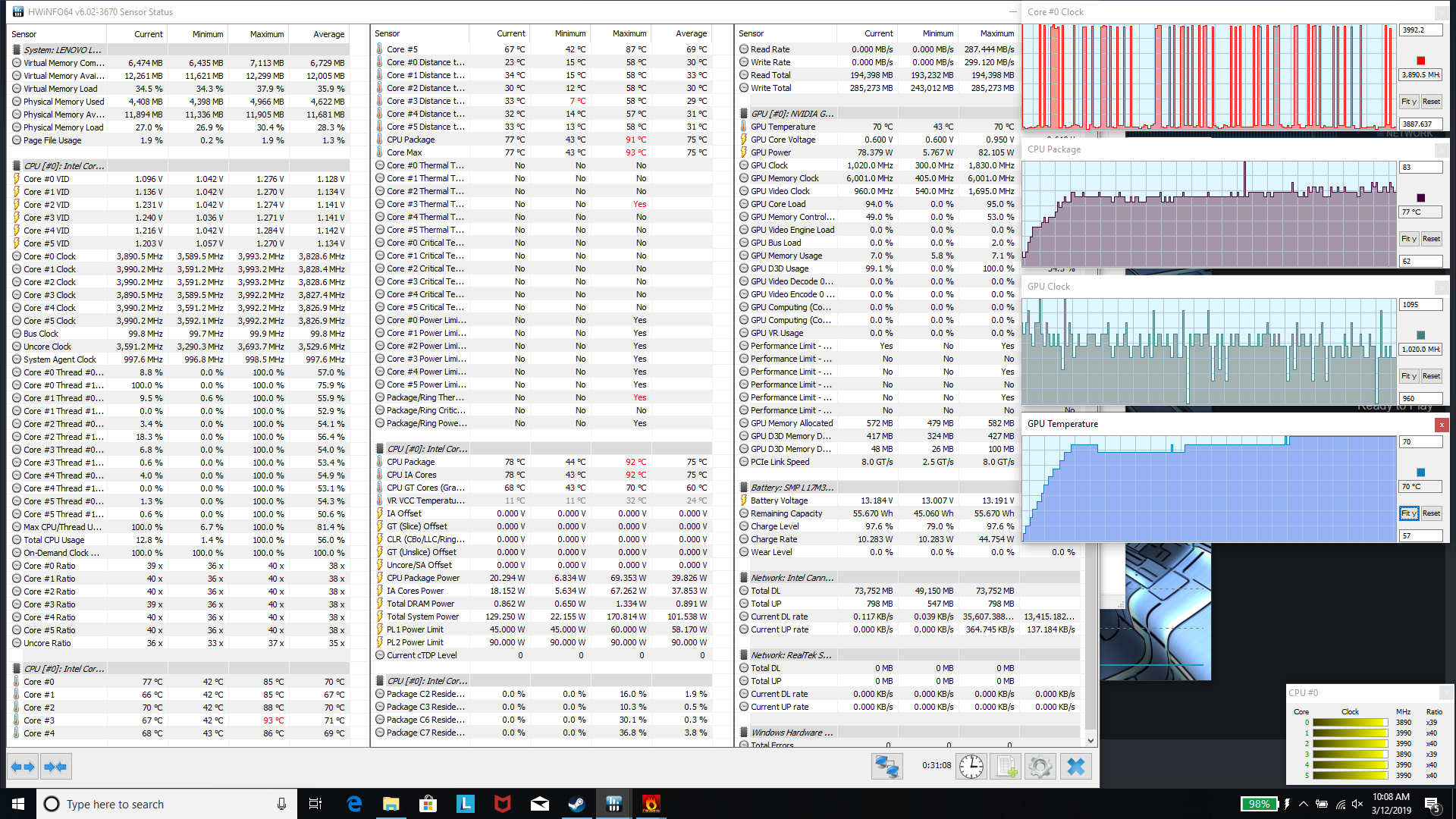Close the GPU Temperature graph window
The width and height of the screenshot is (1456, 819).
pos(1441,425)
